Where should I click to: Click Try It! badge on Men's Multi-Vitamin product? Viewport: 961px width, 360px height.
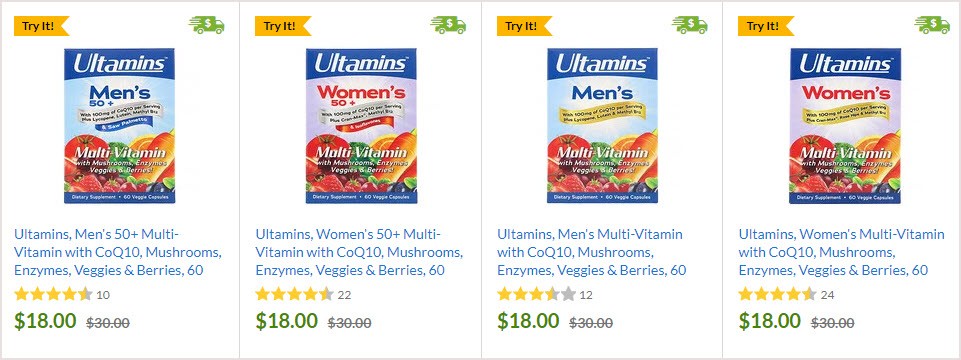[525, 26]
